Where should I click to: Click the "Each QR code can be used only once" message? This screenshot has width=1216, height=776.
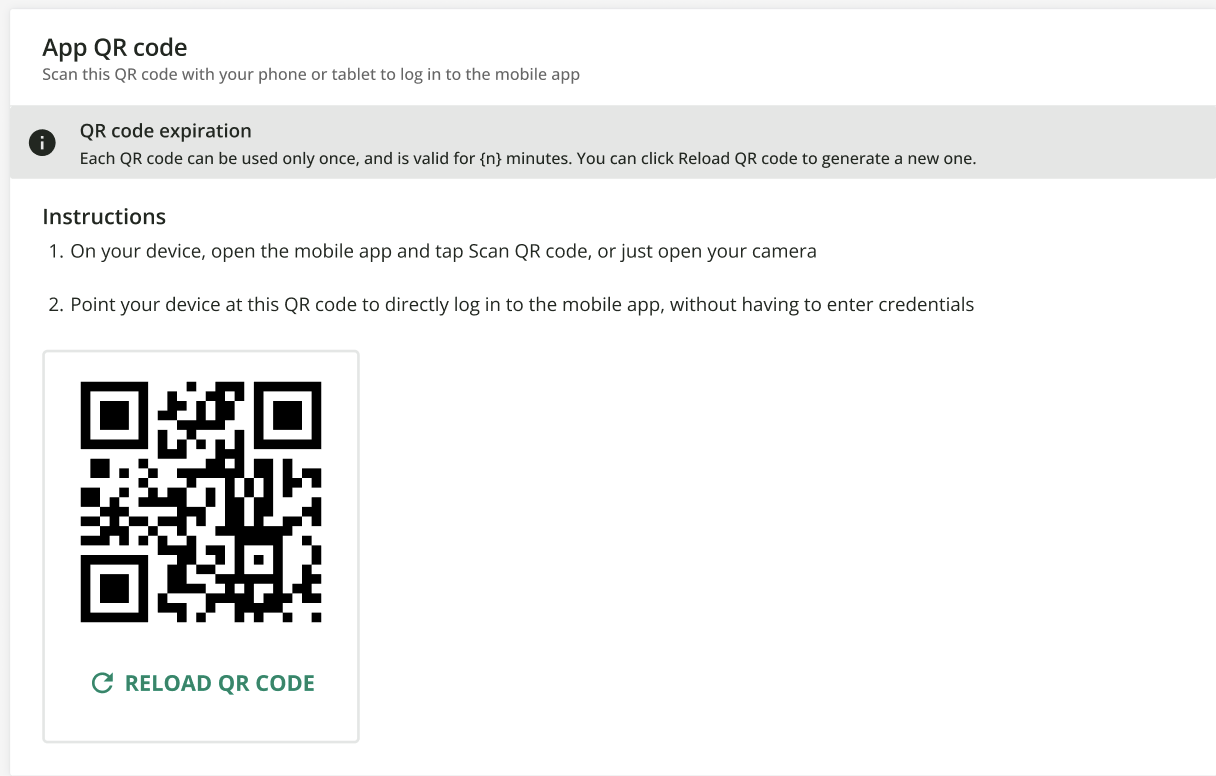[x=528, y=158]
